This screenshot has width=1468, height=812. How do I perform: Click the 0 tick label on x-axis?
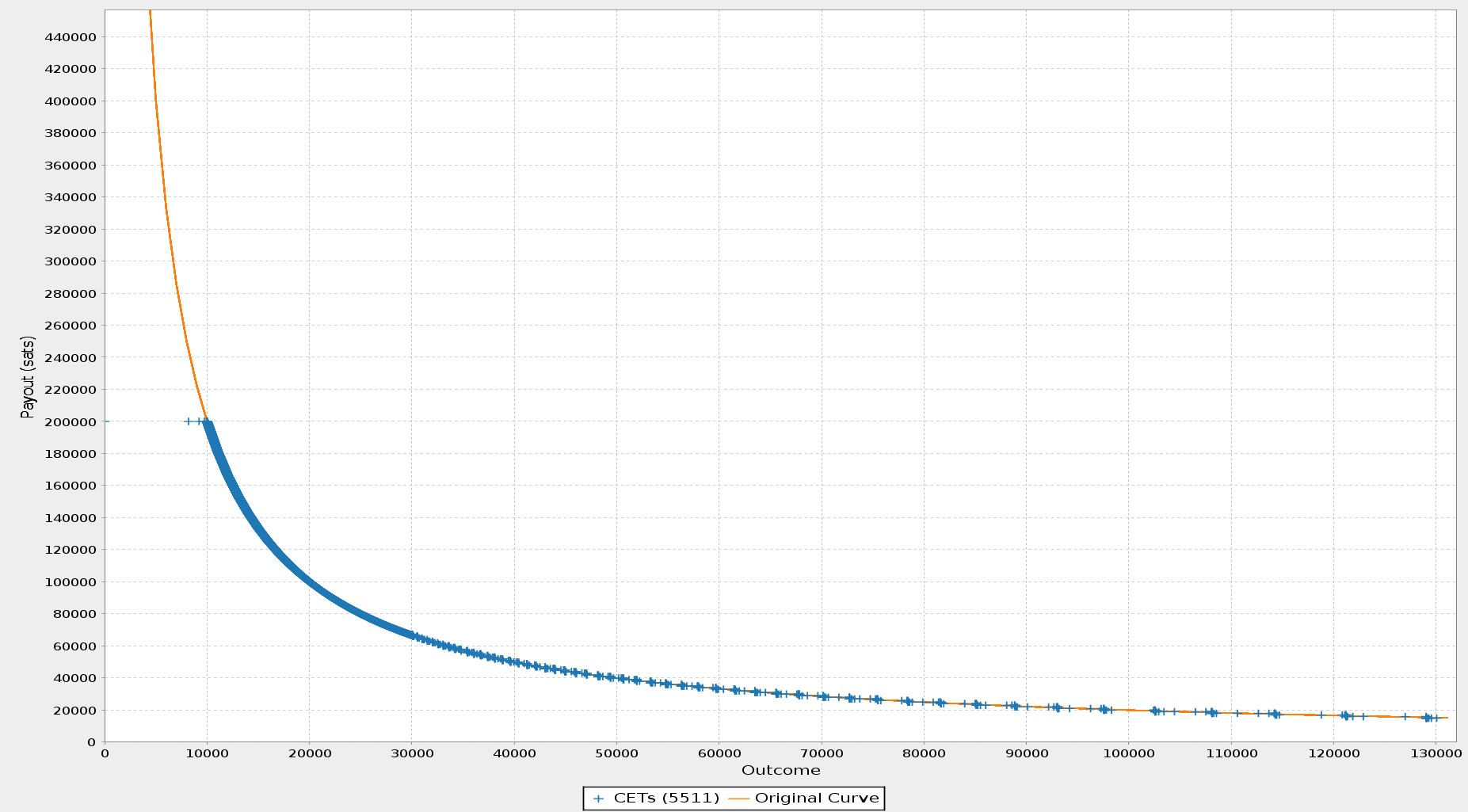pos(105,755)
